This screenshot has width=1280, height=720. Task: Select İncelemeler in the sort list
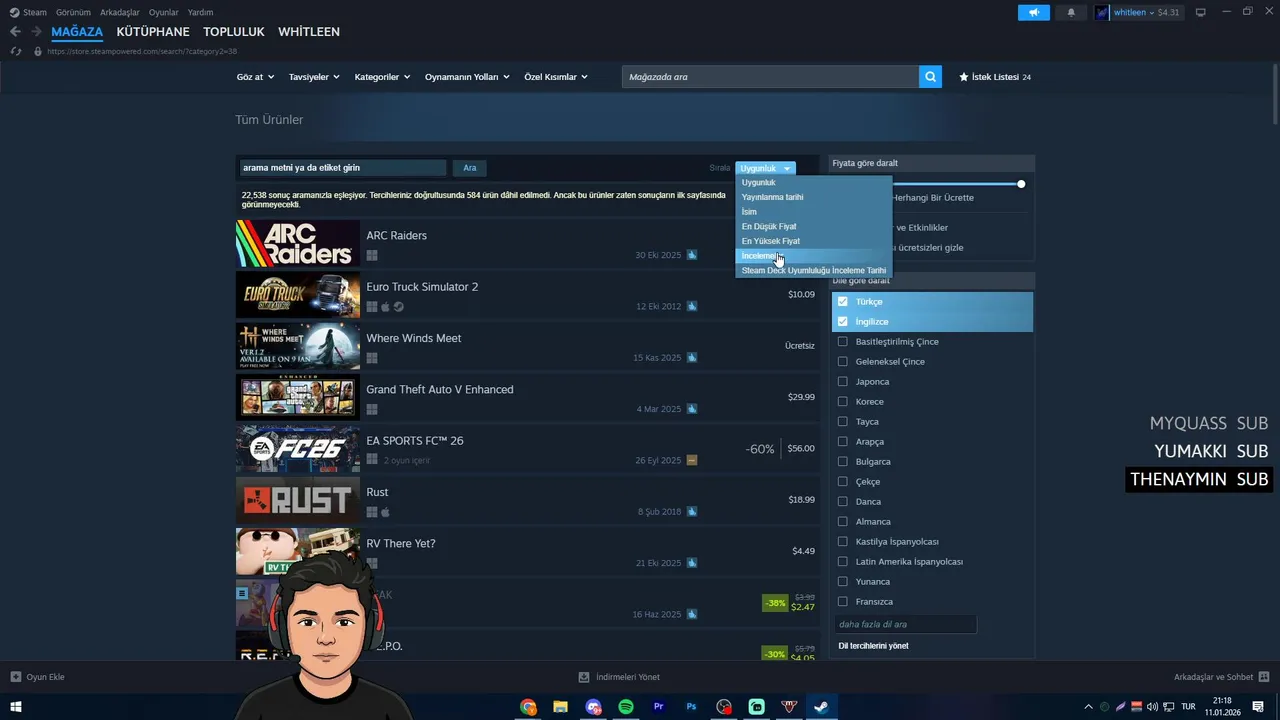(813, 256)
